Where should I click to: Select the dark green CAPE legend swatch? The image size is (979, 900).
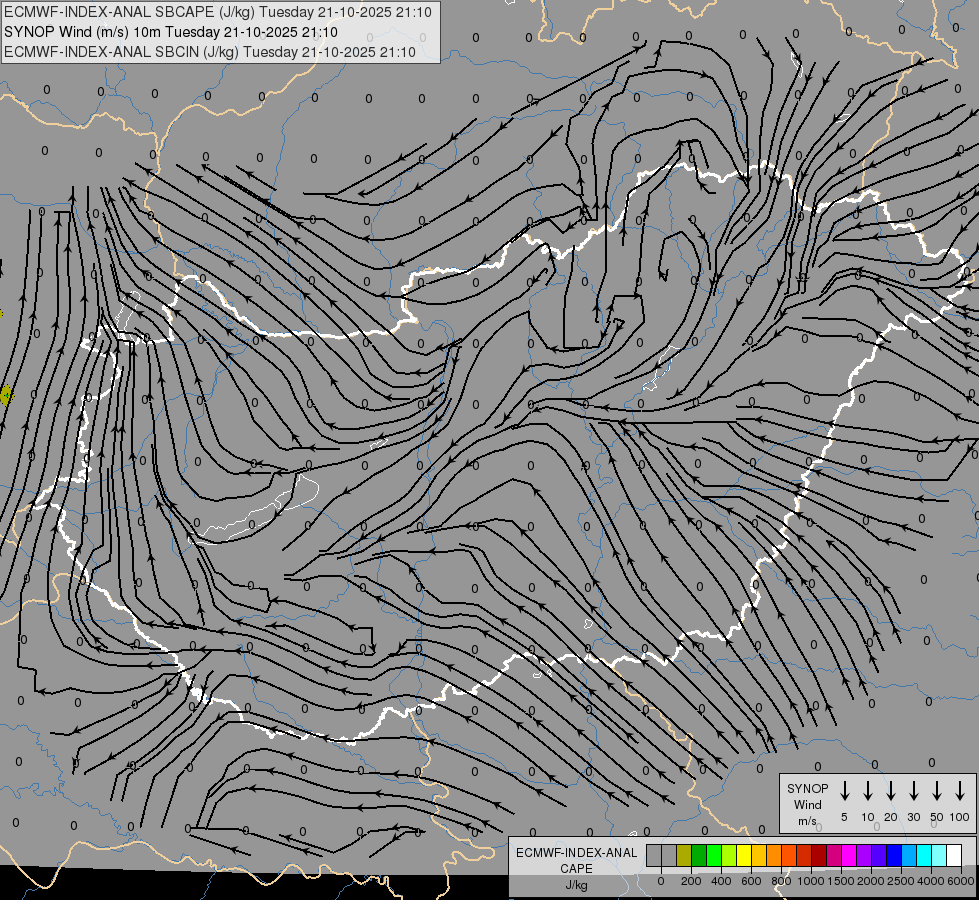pos(699,856)
